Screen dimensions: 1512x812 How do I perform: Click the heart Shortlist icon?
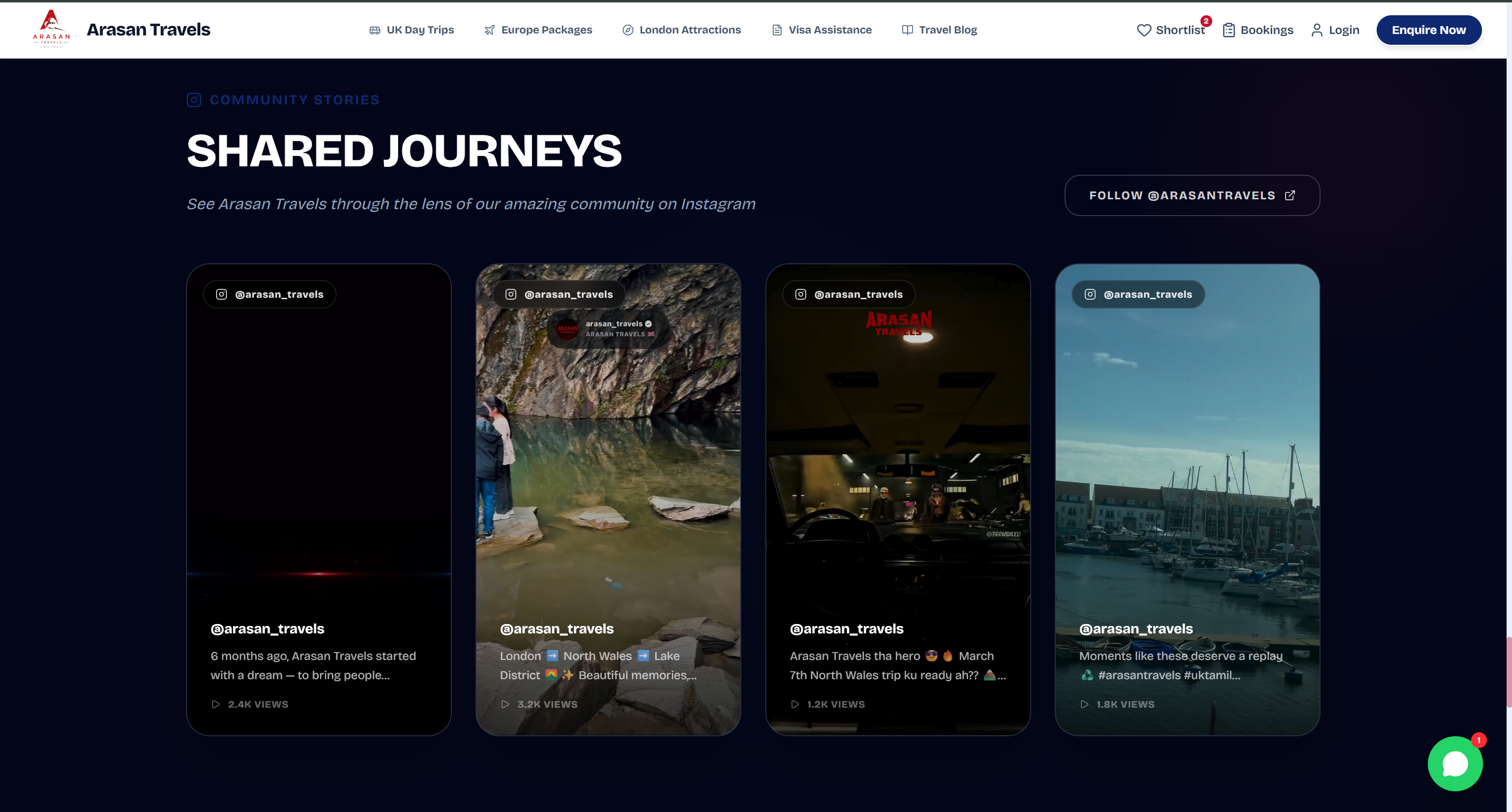[1143, 30]
